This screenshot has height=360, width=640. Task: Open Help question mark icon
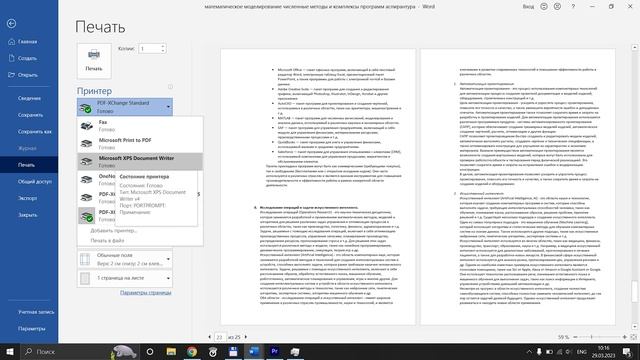point(573,7)
